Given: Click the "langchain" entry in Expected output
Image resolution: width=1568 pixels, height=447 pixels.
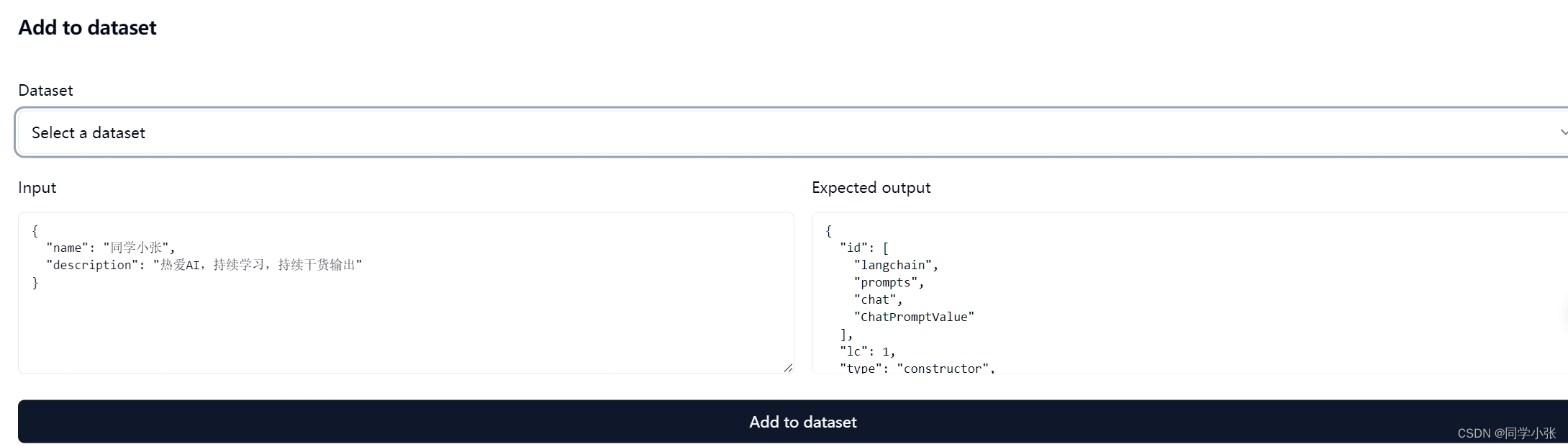Looking at the screenshot, I should pos(895,265).
